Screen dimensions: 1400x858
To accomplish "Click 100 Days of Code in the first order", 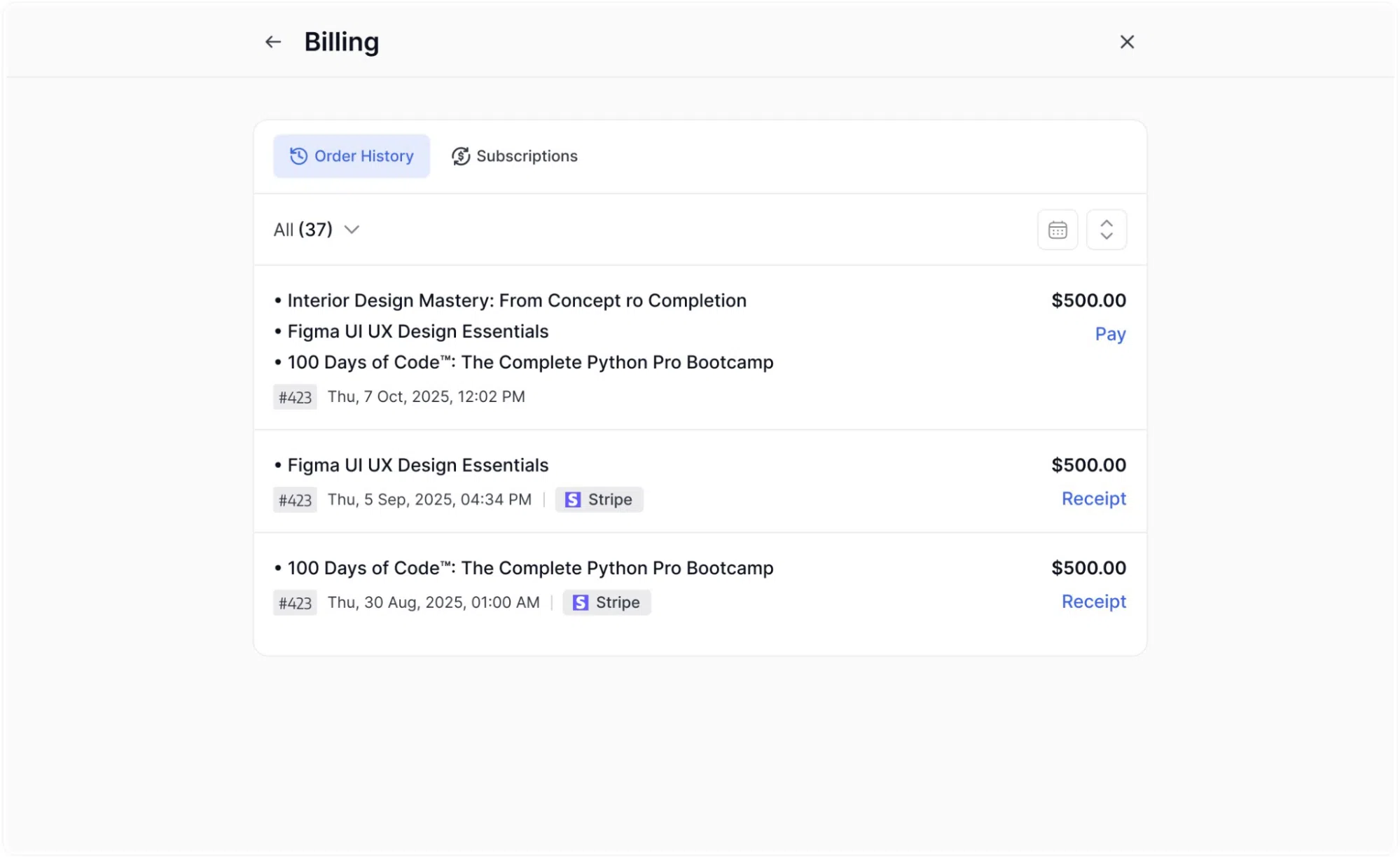I will coord(530,362).
